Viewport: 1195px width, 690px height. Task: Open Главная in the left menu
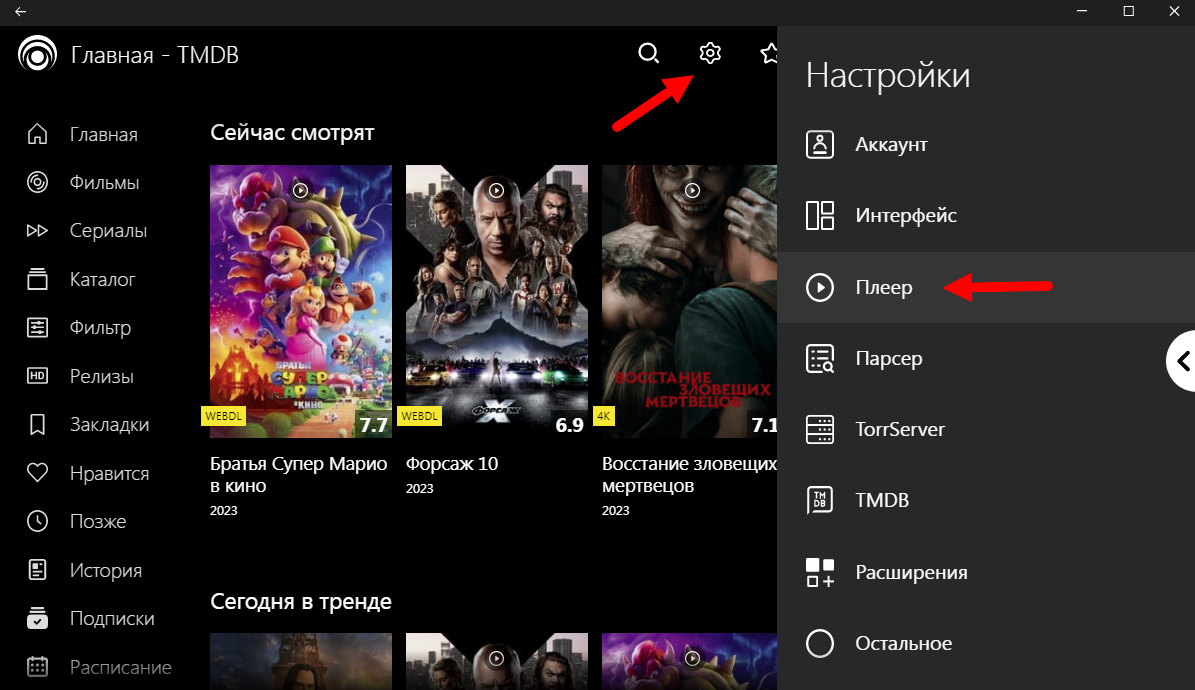click(104, 134)
